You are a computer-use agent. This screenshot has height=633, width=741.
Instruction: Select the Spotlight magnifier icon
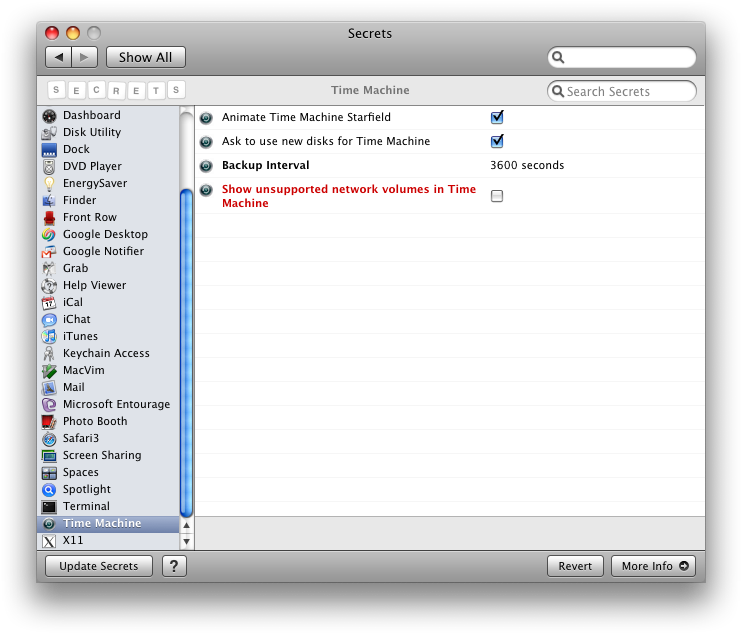coord(49,490)
